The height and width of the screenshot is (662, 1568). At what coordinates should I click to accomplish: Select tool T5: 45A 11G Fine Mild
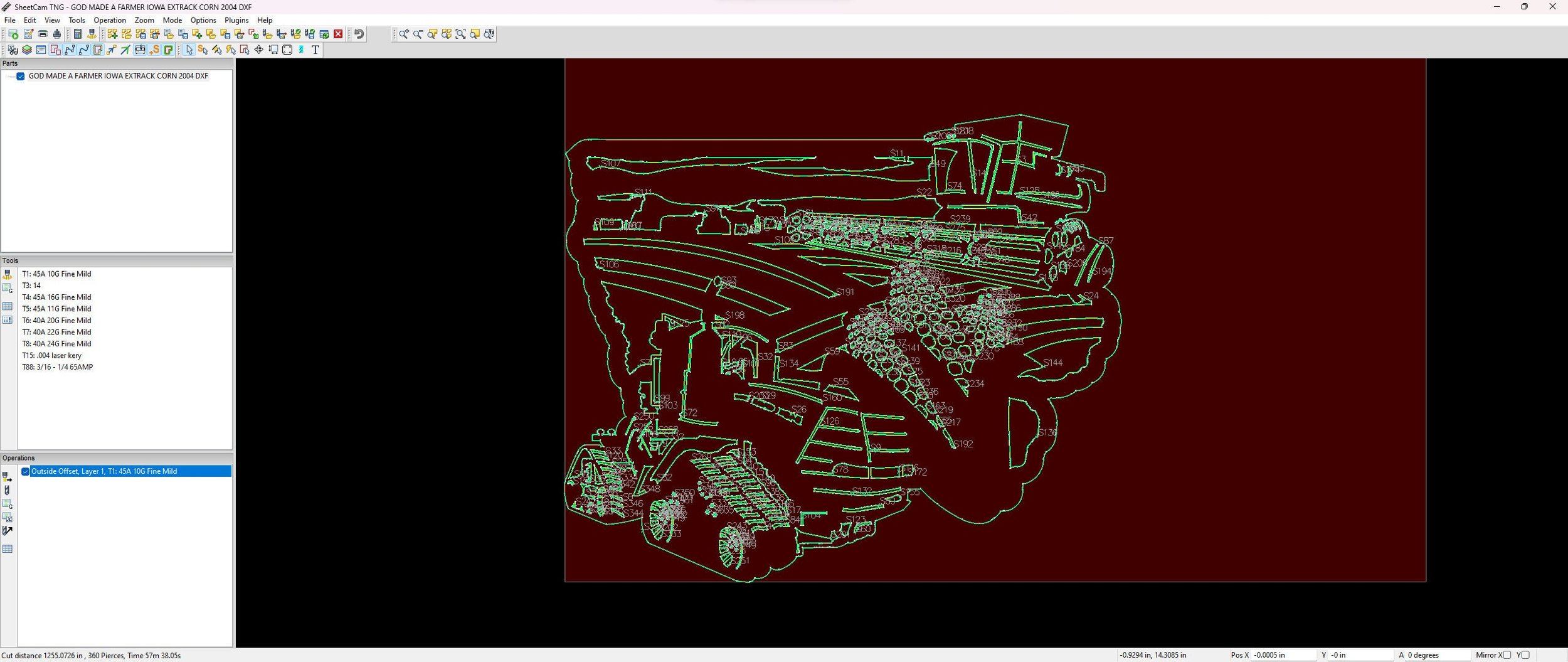click(x=56, y=309)
